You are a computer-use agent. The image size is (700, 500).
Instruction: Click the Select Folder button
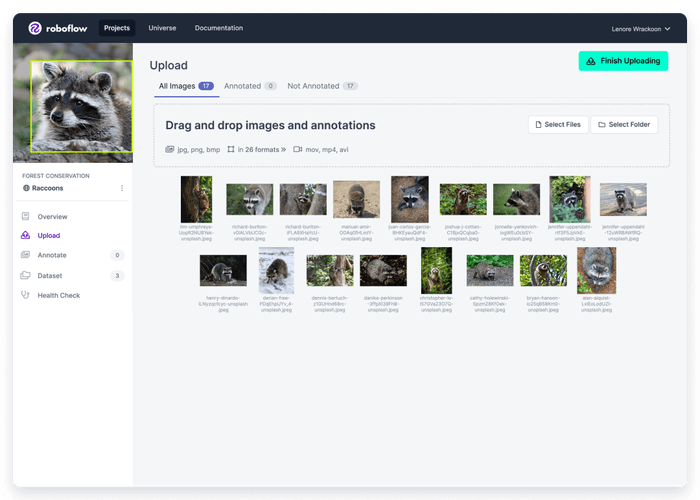tap(624, 125)
